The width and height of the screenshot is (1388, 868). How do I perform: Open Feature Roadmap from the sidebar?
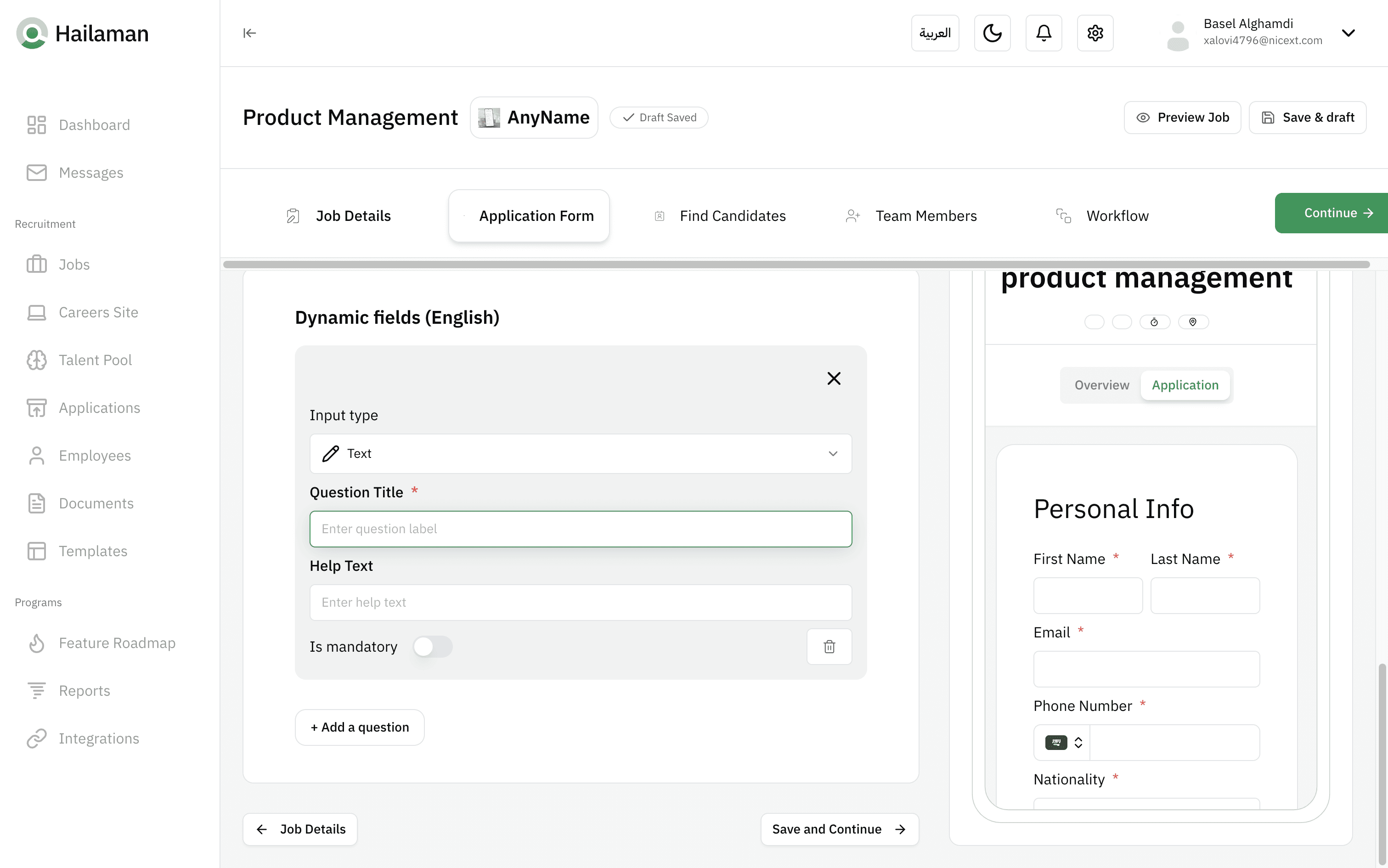(117, 643)
